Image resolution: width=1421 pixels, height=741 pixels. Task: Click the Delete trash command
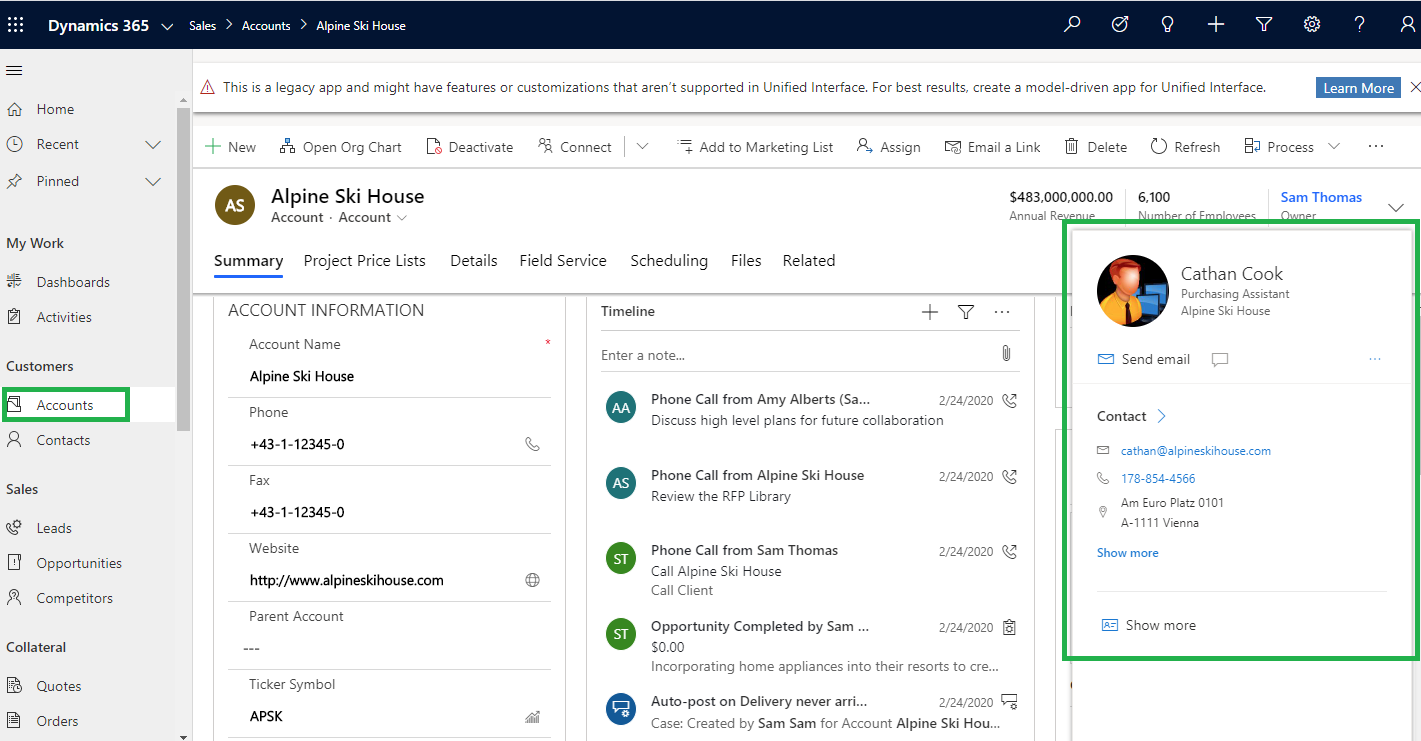[x=1095, y=147]
